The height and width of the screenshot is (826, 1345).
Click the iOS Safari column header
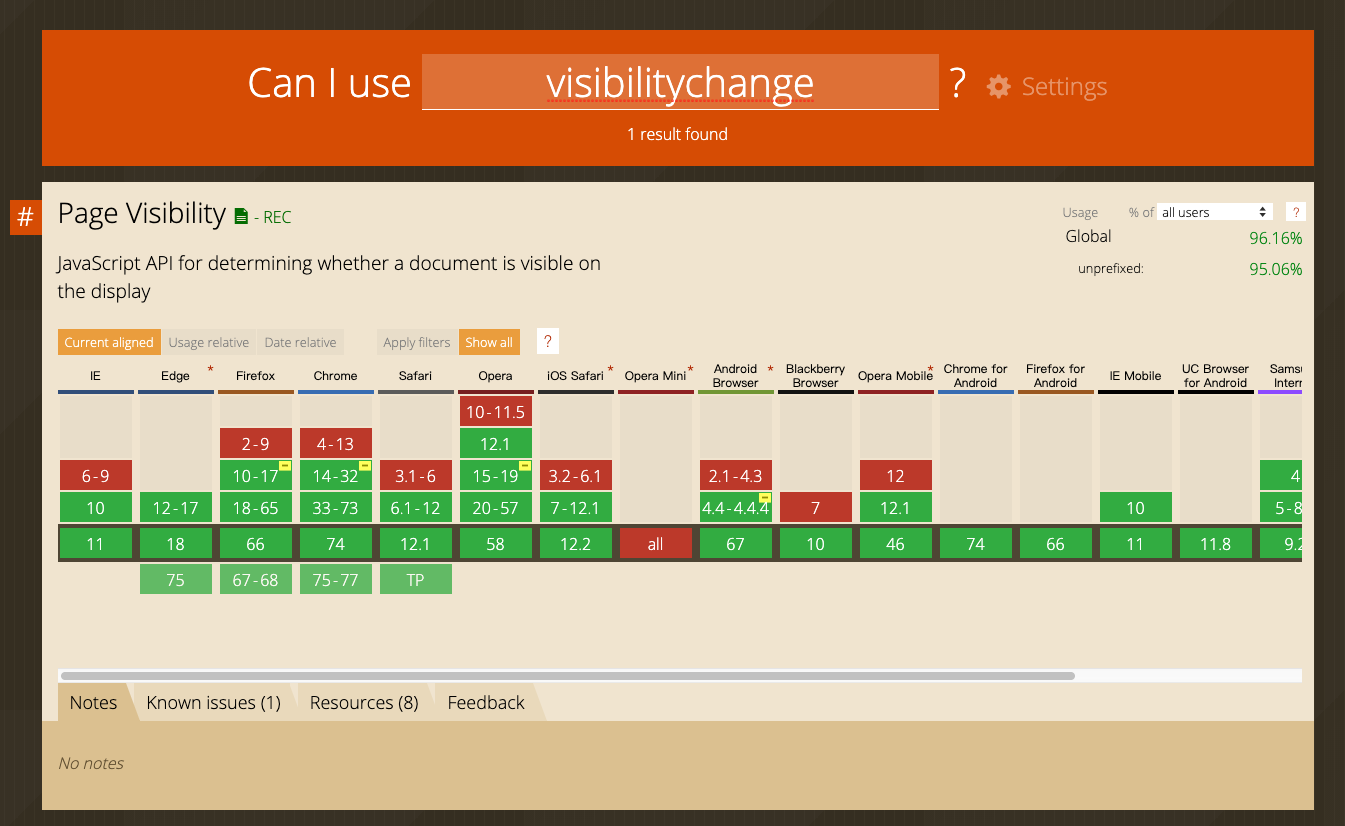pyautogui.click(x=575, y=376)
